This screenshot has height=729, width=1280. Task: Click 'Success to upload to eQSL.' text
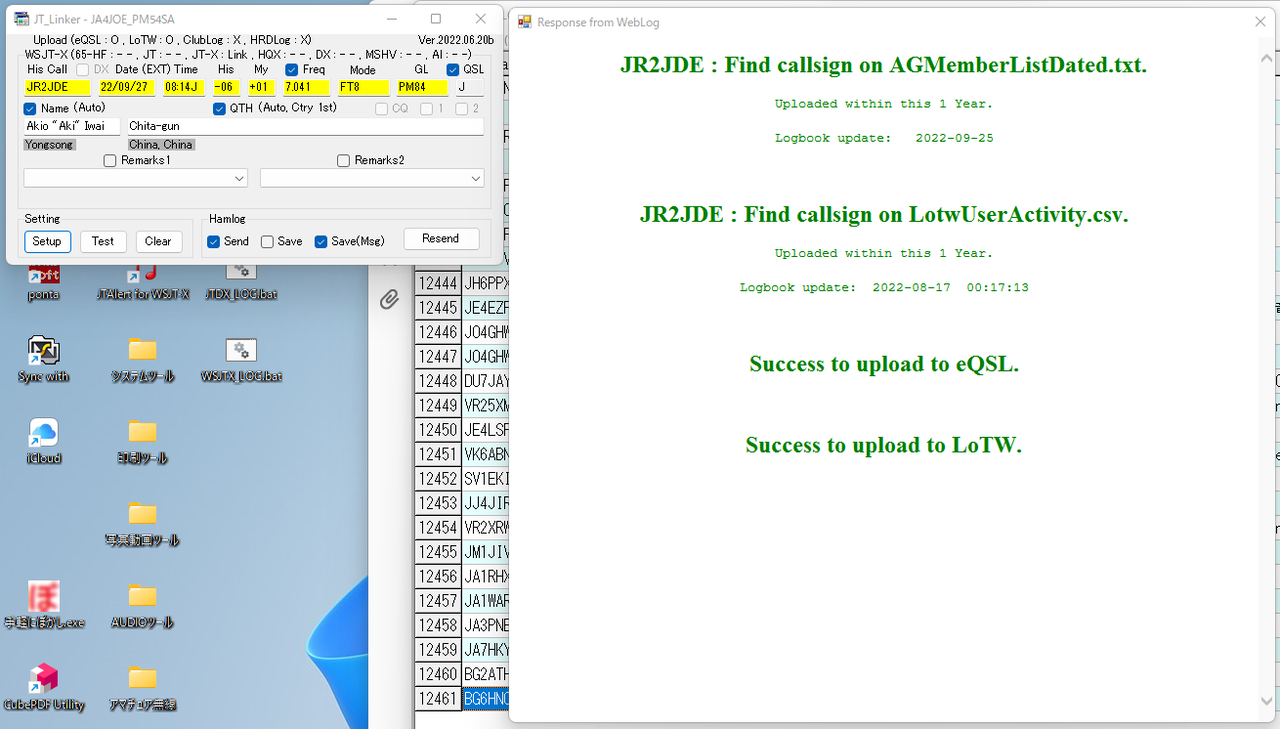[884, 364]
